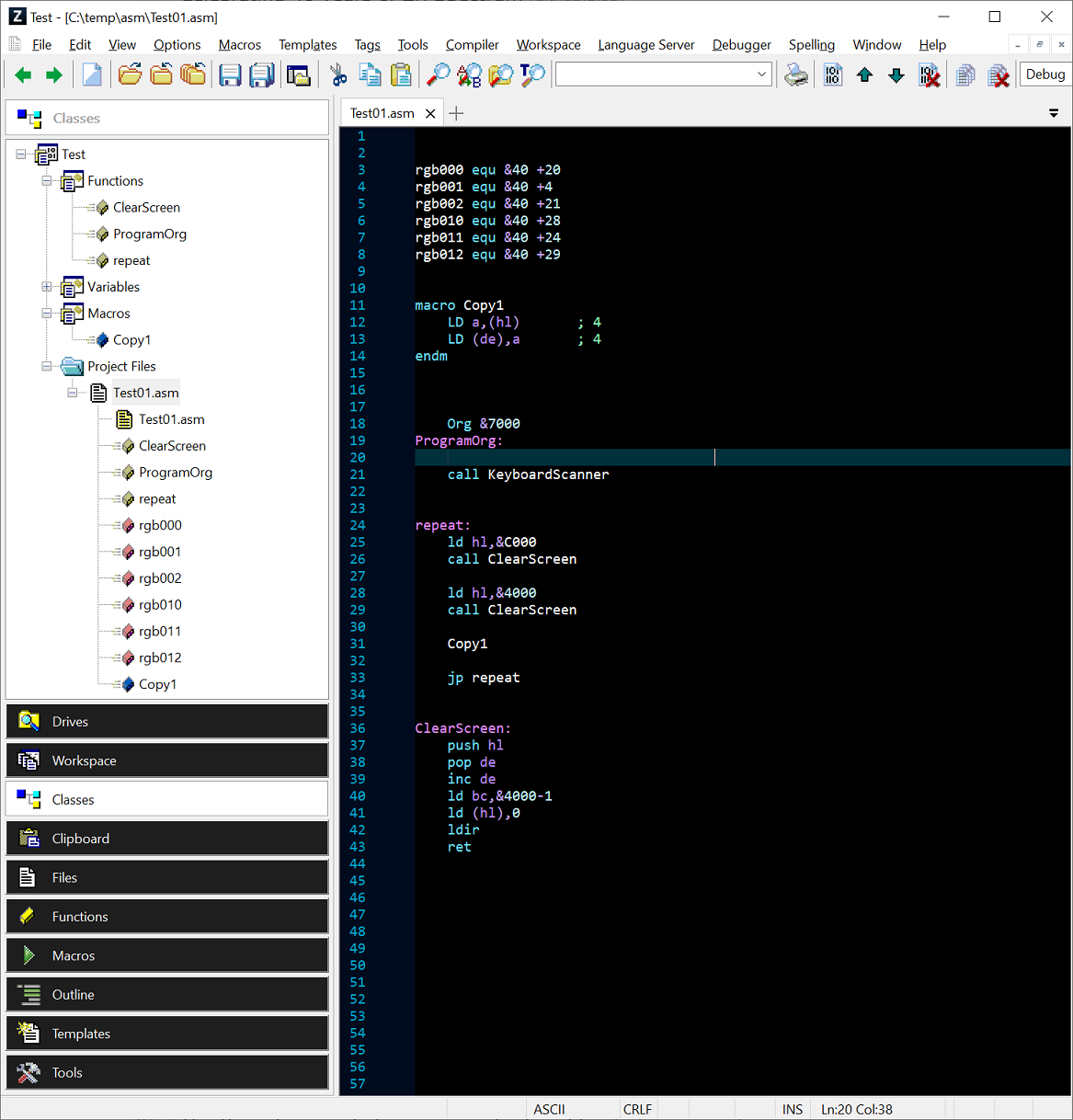The image size is (1073, 1120).
Task: Open the Debugger menu
Action: point(742,45)
